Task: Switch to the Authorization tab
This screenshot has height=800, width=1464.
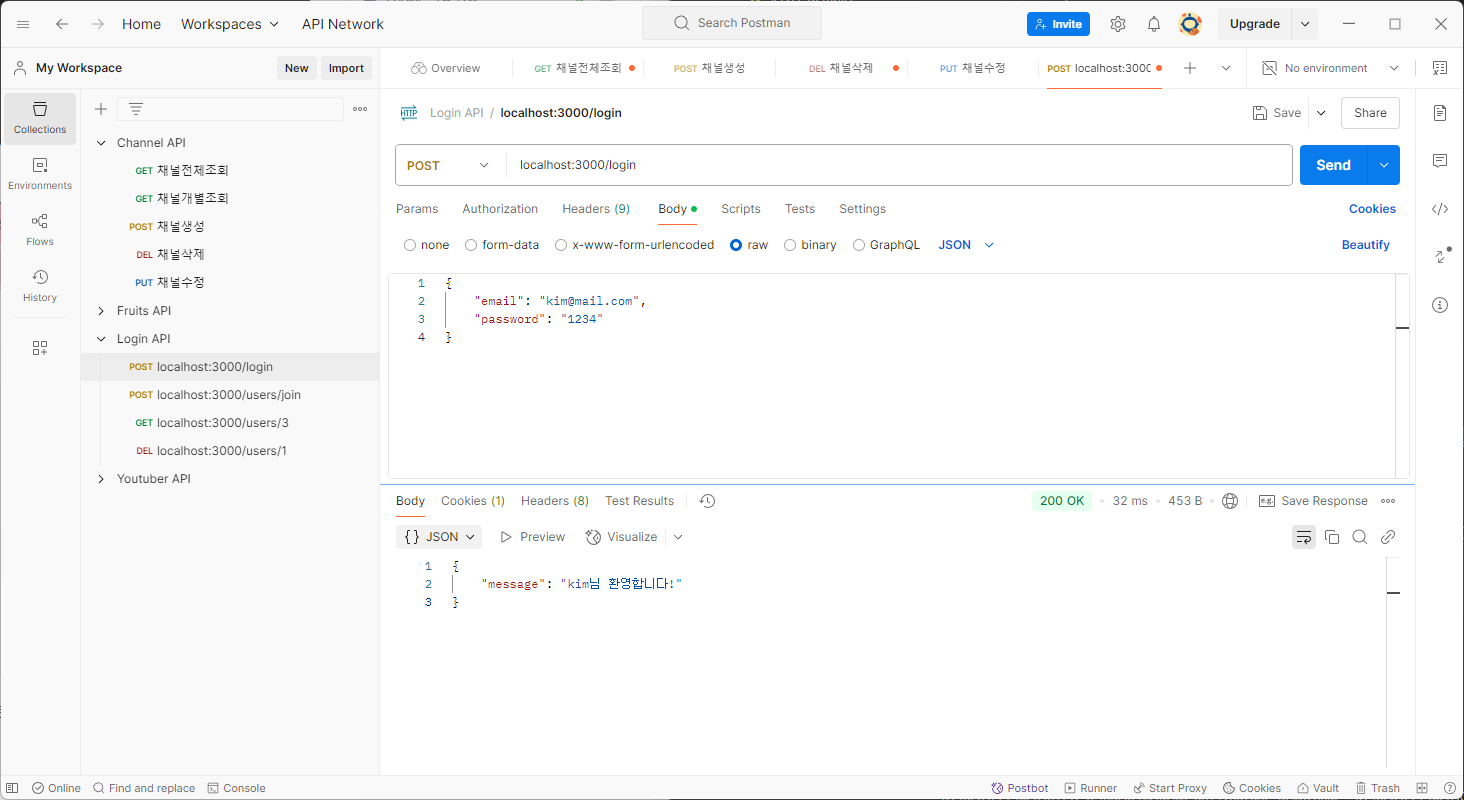Action: [500, 209]
